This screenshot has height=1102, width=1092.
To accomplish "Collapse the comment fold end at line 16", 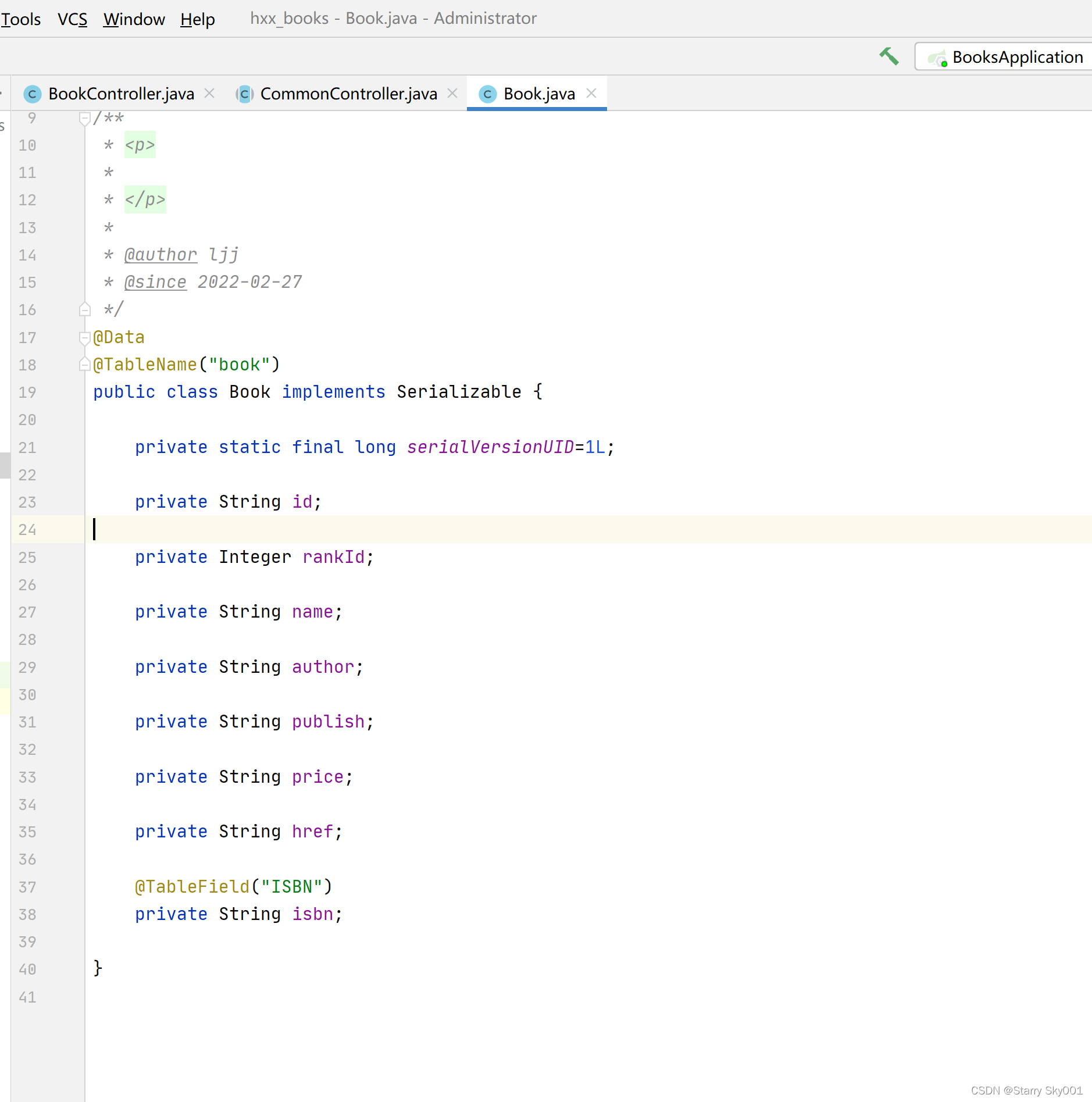I will (85, 309).
